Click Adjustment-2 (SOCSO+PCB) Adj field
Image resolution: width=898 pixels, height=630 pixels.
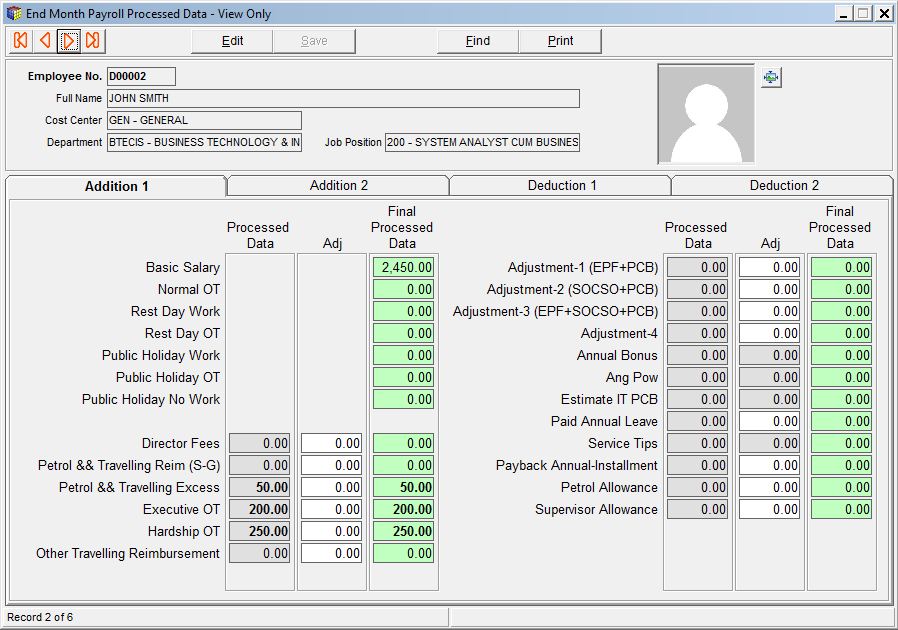coord(769,289)
